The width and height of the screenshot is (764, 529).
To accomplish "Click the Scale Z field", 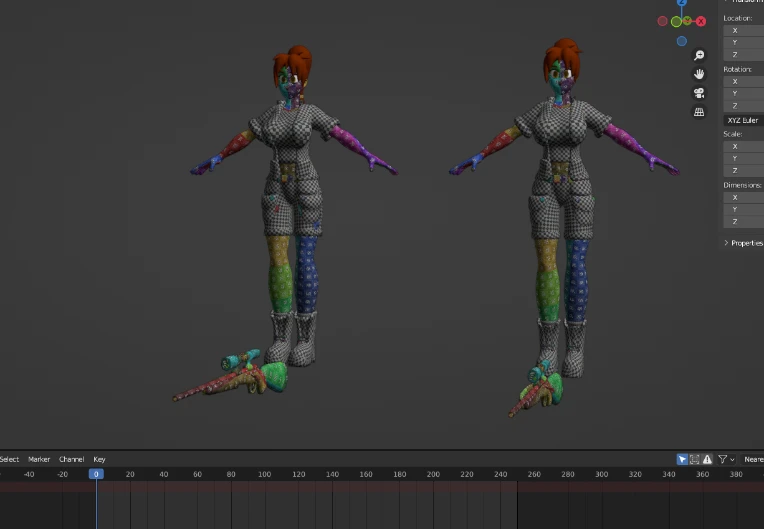I will [744, 170].
